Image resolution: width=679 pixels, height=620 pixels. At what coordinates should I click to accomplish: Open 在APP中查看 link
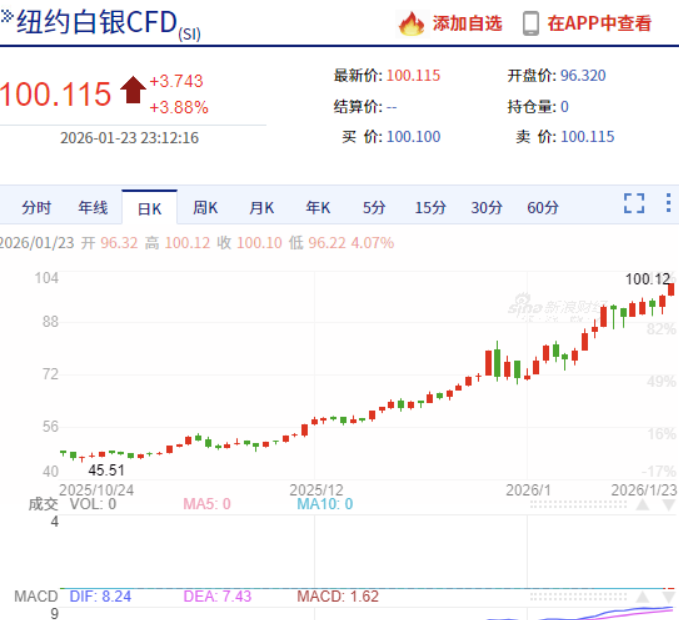tap(599, 23)
